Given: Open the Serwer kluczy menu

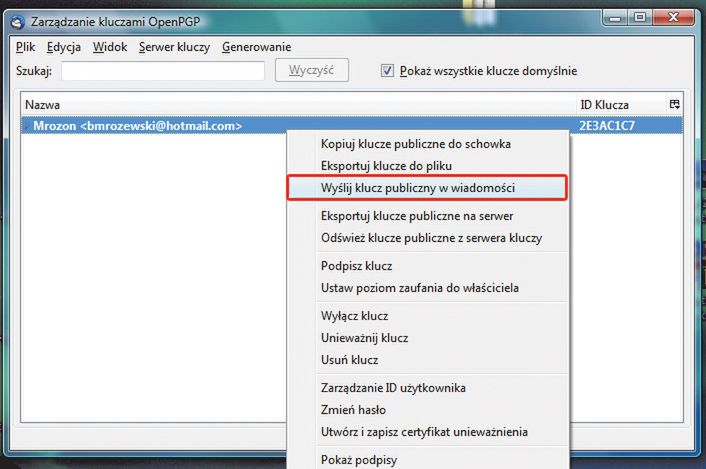Looking at the screenshot, I should coord(174,47).
